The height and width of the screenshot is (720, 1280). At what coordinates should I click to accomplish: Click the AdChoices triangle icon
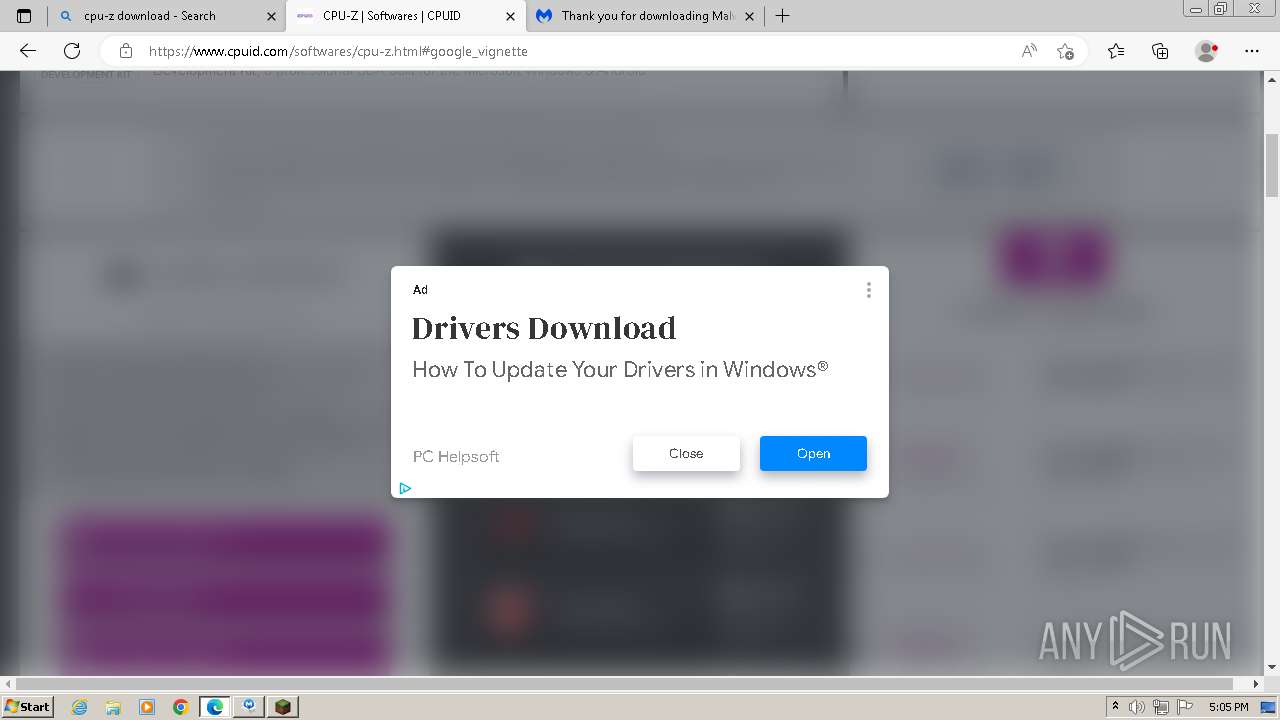pyautogui.click(x=405, y=488)
